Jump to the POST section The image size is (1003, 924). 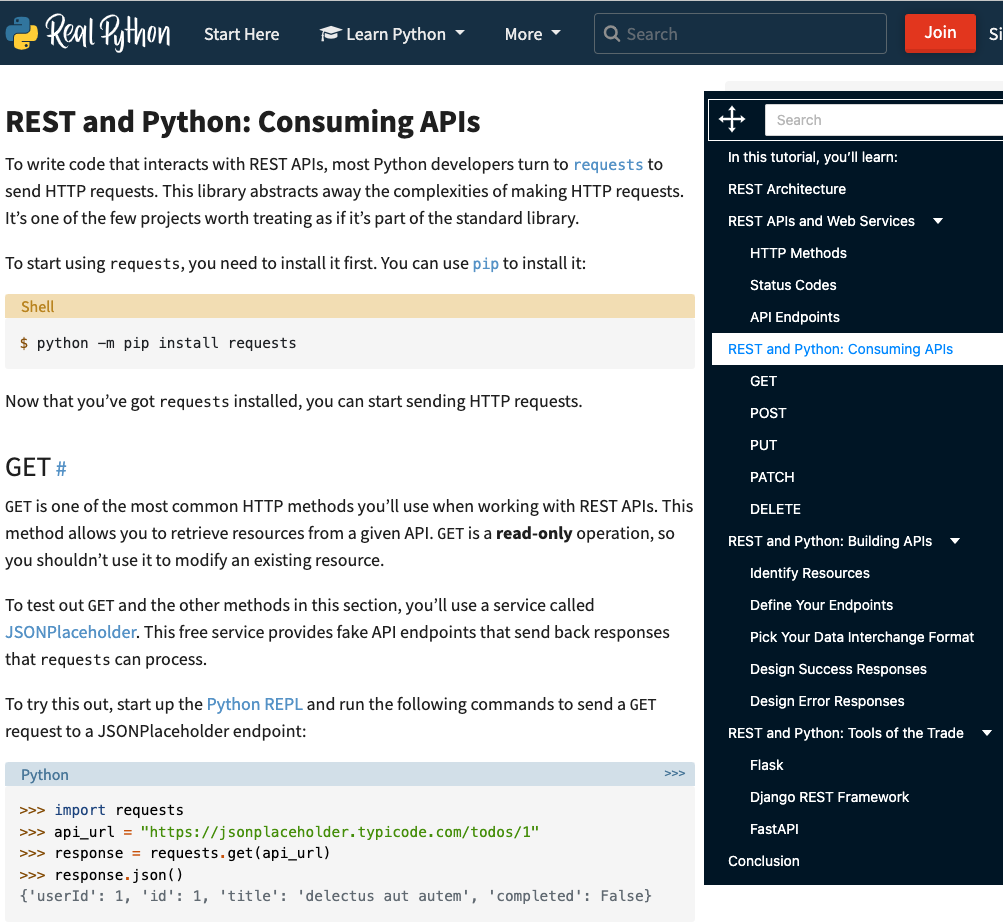click(768, 413)
